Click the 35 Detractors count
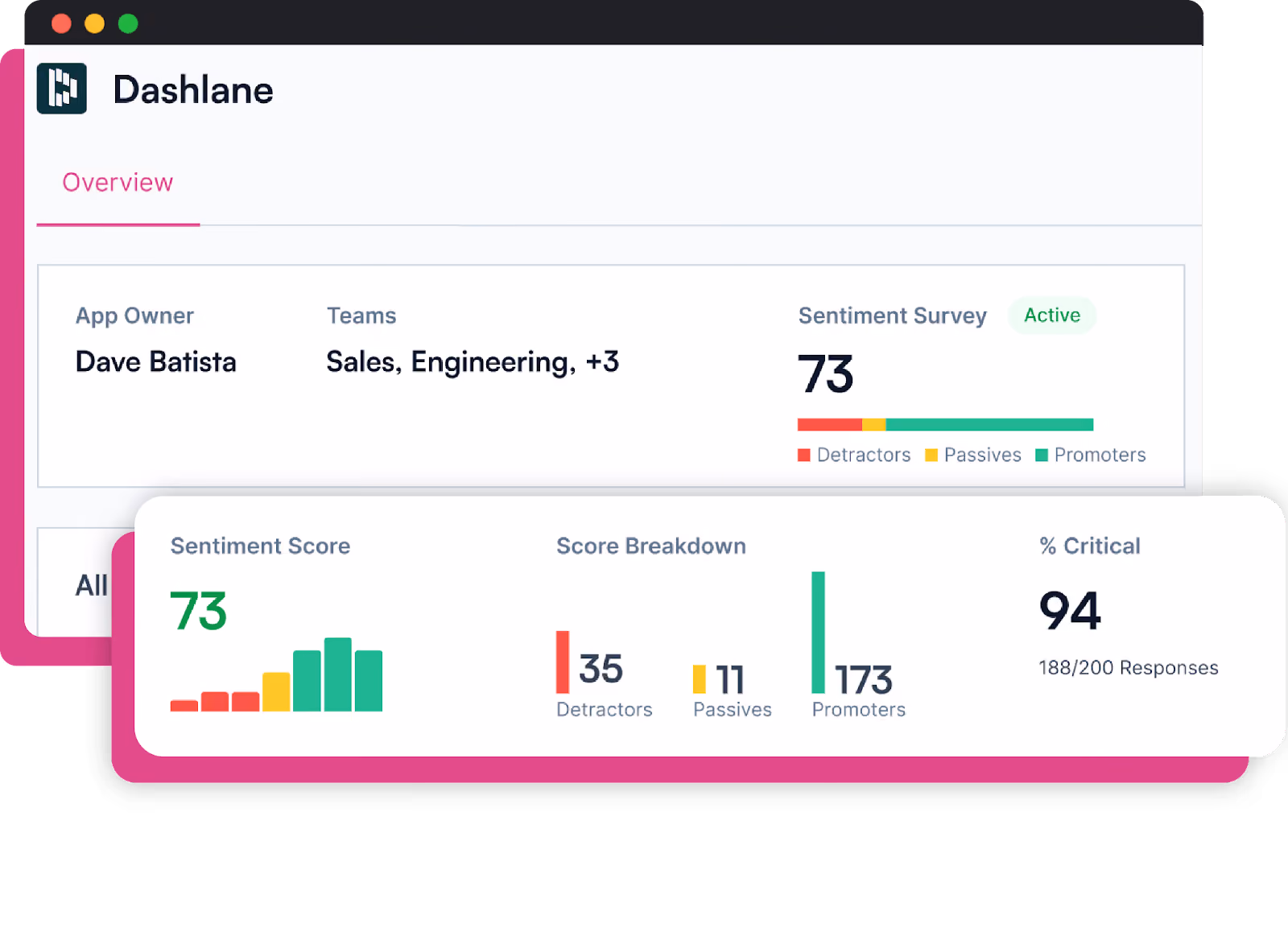This screenshot has height=932, width=1288. tap(601, 669)
